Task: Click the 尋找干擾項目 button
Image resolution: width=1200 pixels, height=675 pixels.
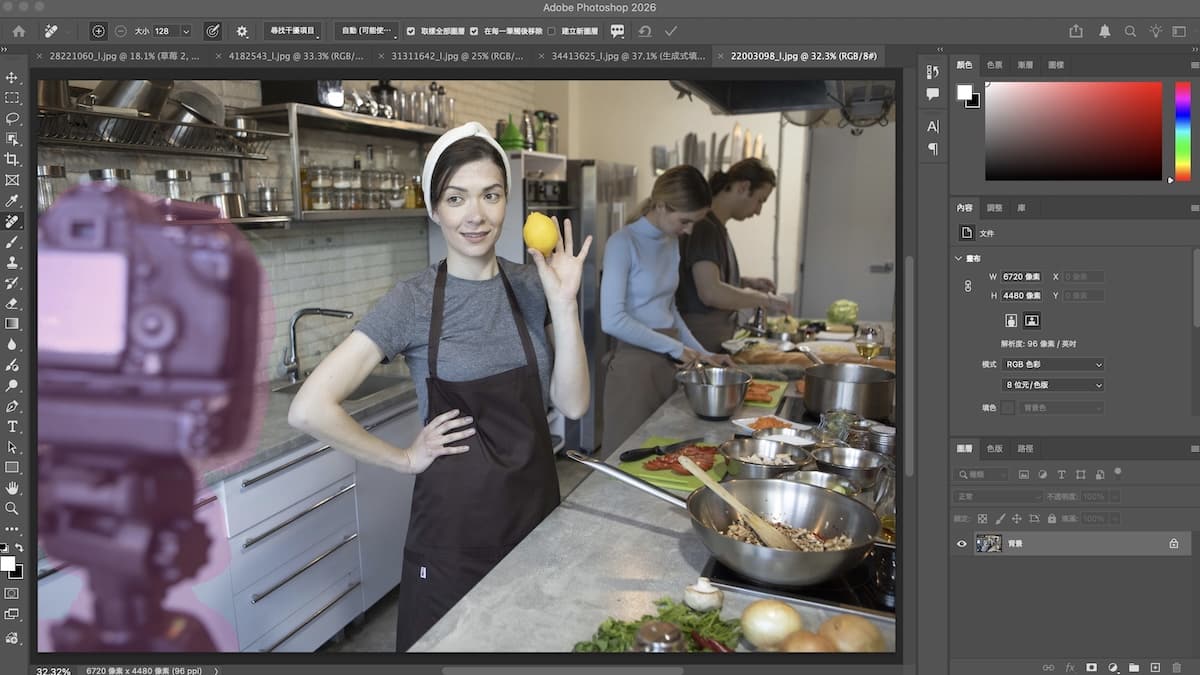Action: (291, 31)
